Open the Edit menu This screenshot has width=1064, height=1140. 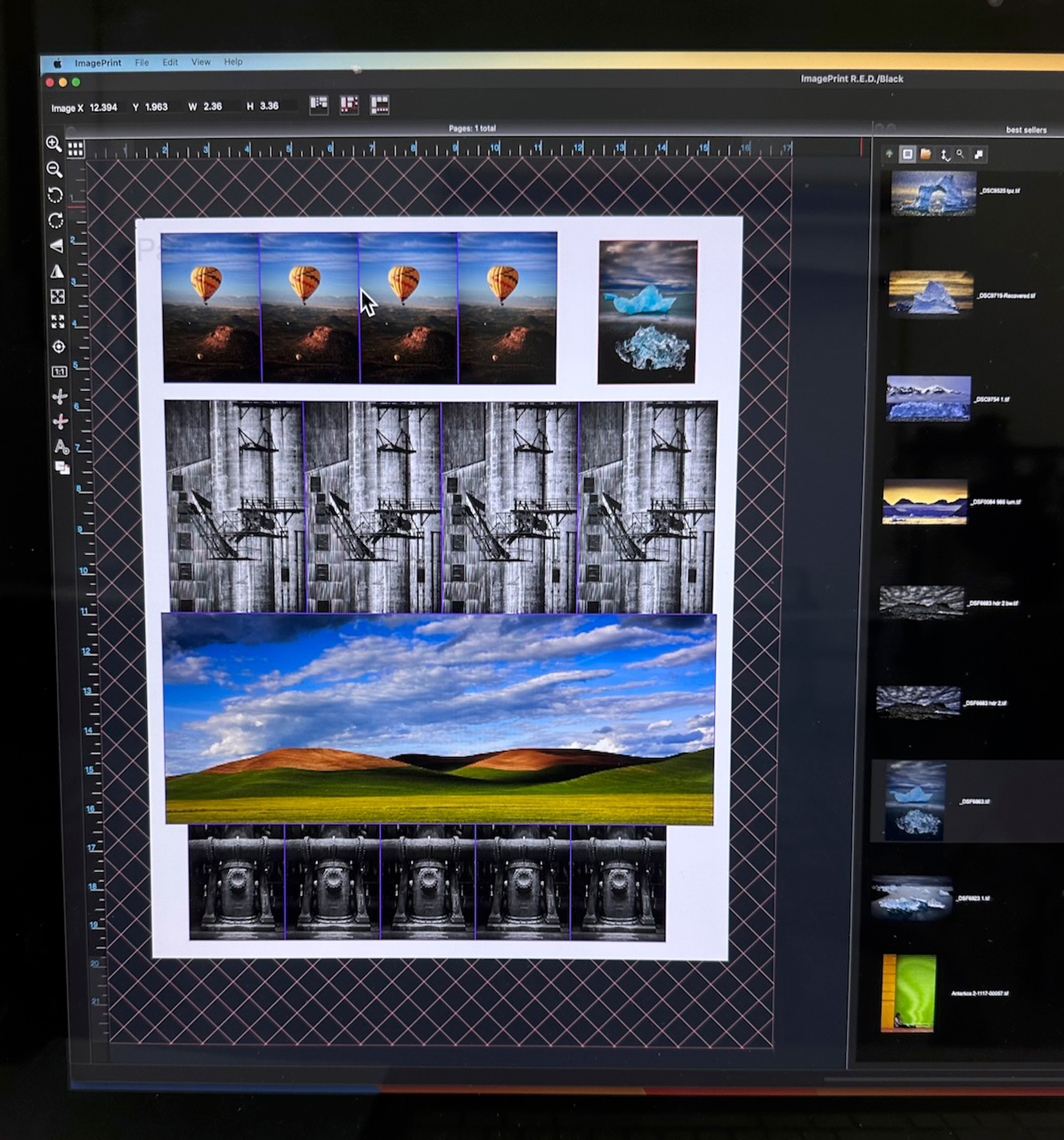tap(170, 62)
